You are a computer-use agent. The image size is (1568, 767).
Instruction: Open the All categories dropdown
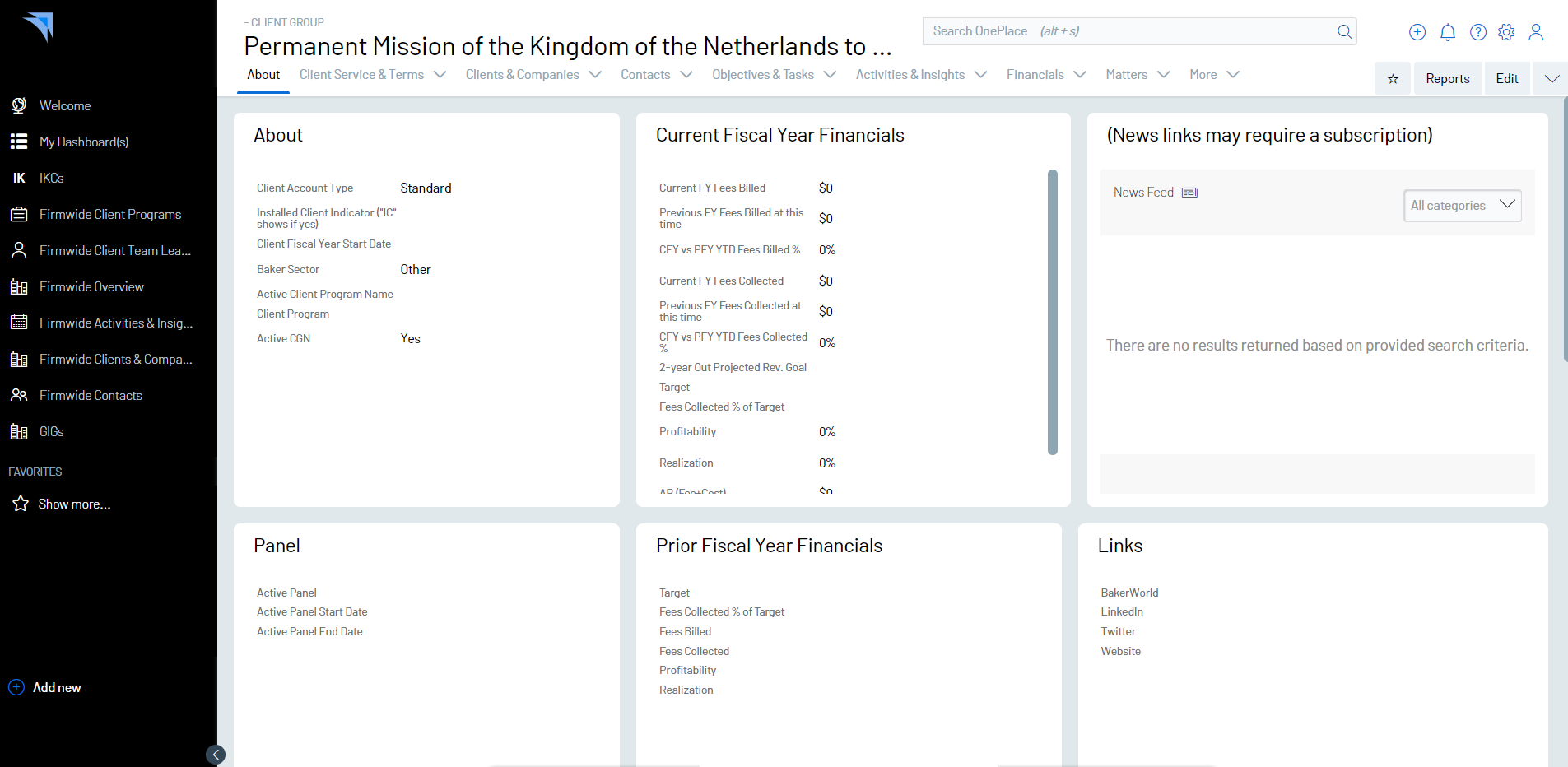[x=1462, y=206]
